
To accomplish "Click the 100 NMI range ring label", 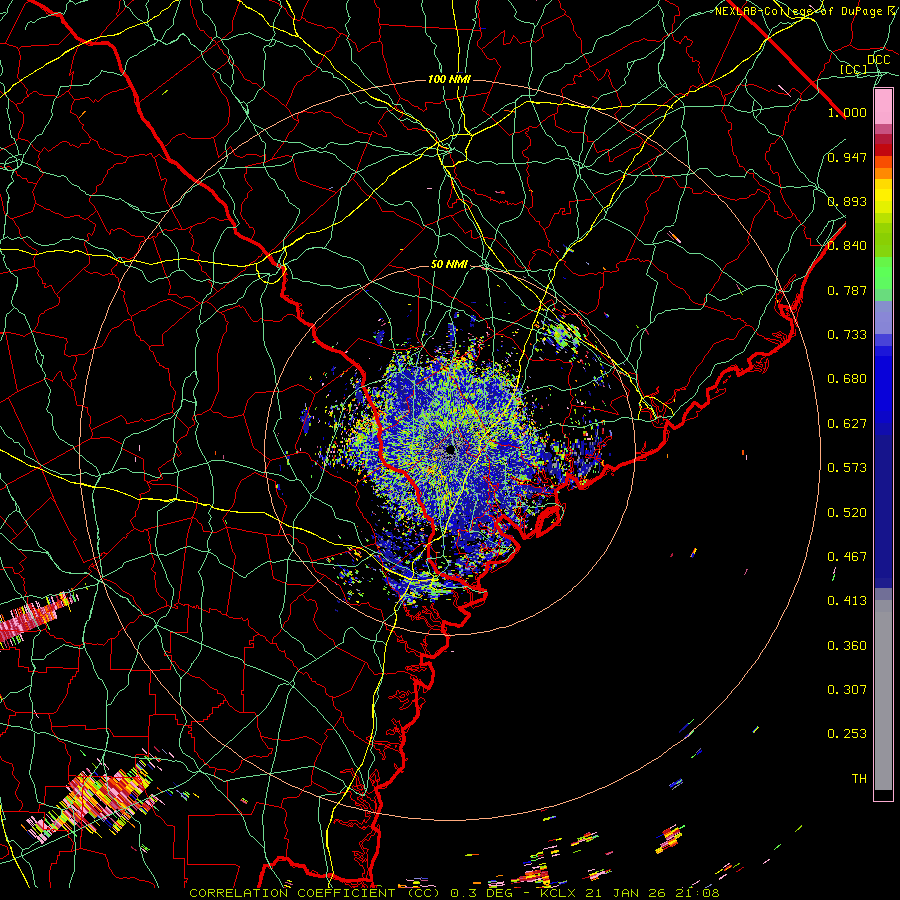I will tap(449, 79).
